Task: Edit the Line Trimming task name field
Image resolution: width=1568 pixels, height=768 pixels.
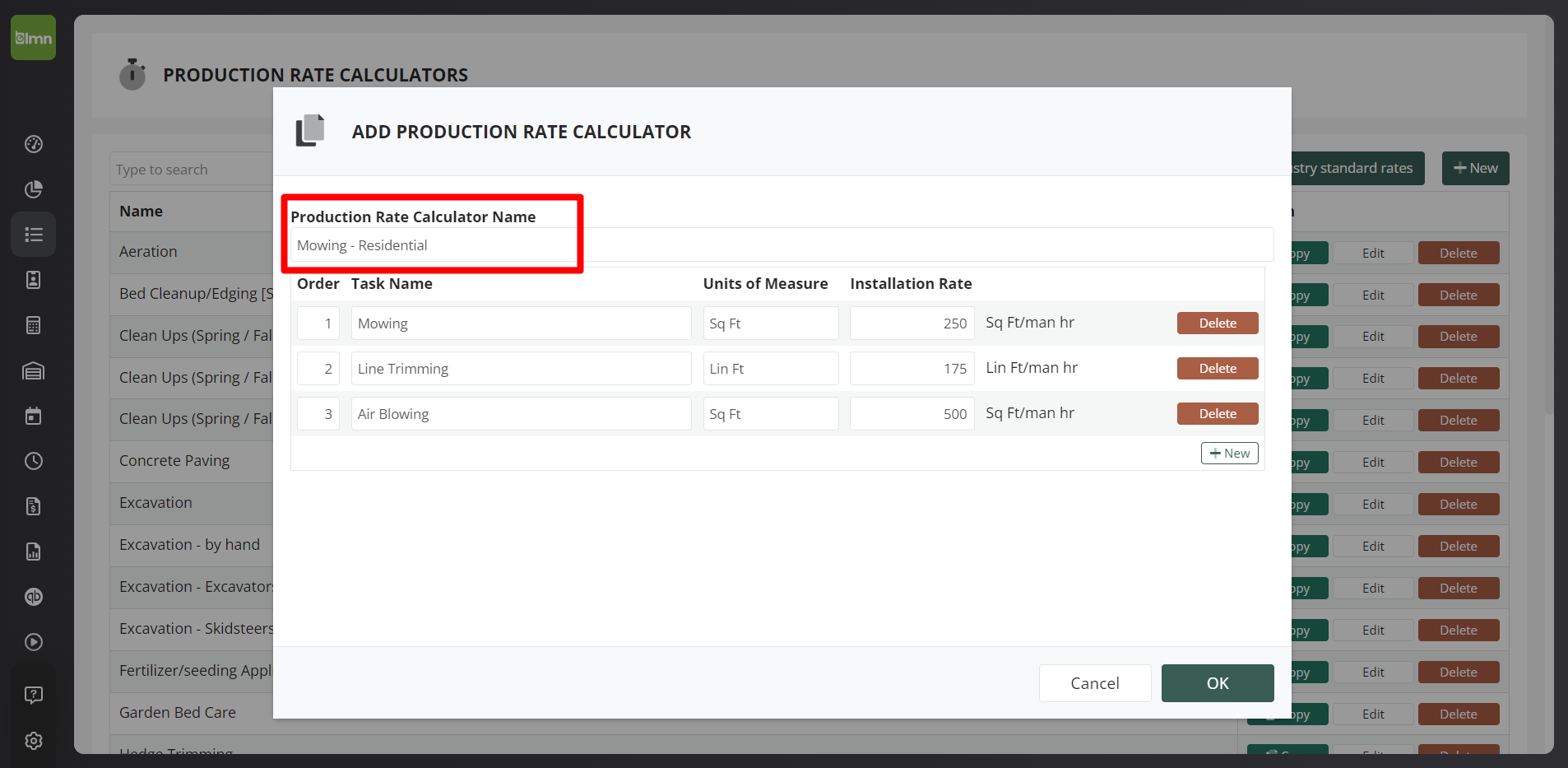Action: [521, 369]
